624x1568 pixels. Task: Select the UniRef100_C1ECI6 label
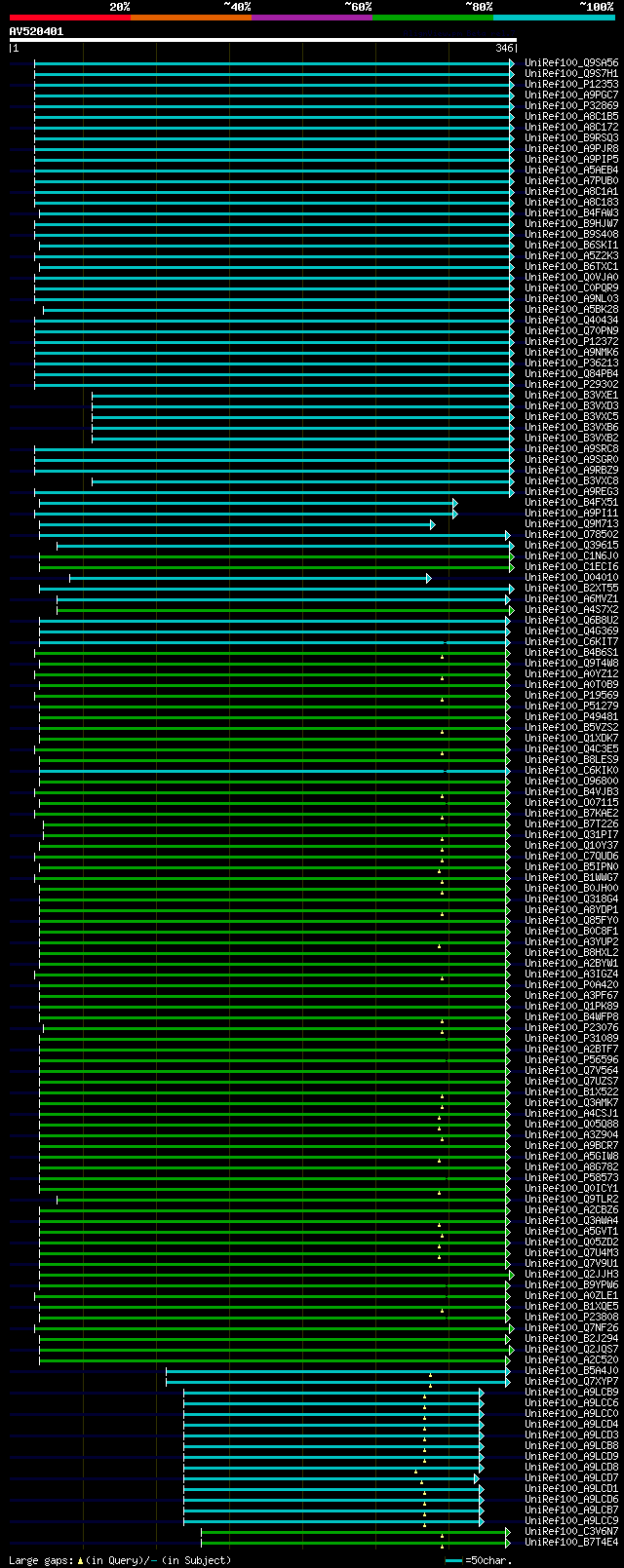click(x=571, y=567)
